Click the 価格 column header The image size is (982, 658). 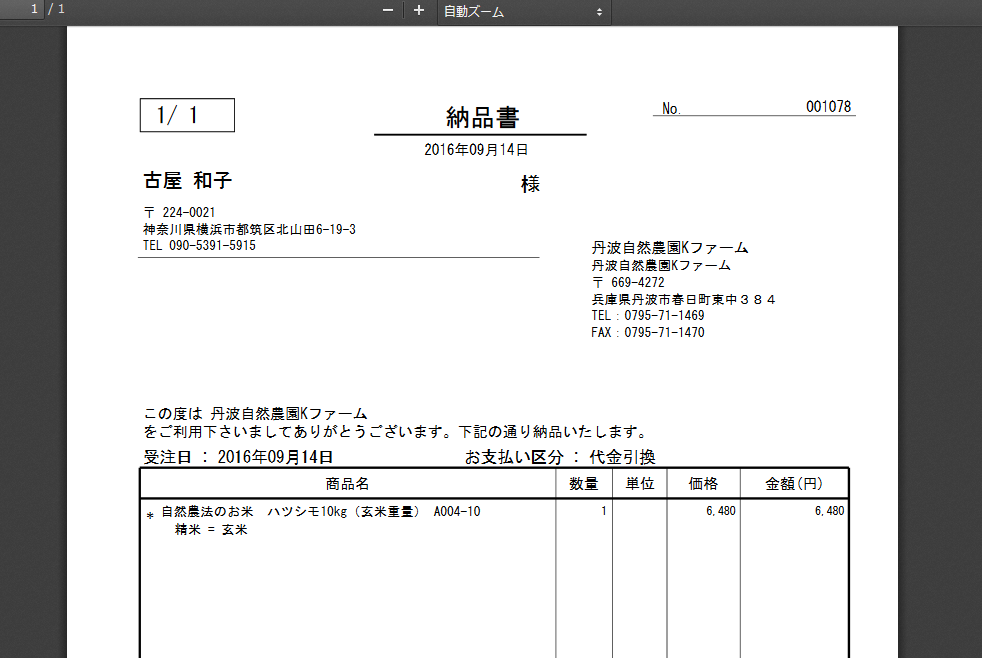[x=703, y=483]
